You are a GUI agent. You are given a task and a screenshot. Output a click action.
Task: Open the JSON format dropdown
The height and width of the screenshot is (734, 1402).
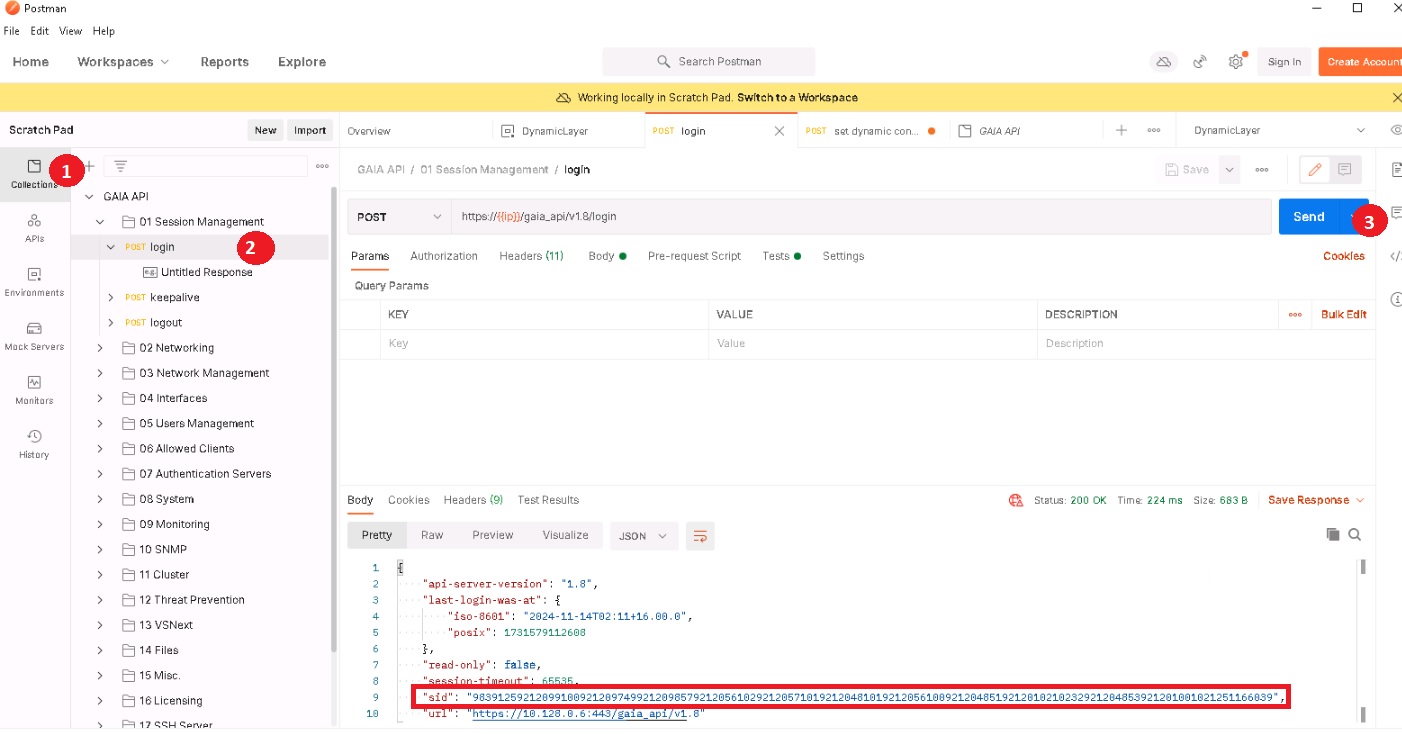[x=643, y=536]
